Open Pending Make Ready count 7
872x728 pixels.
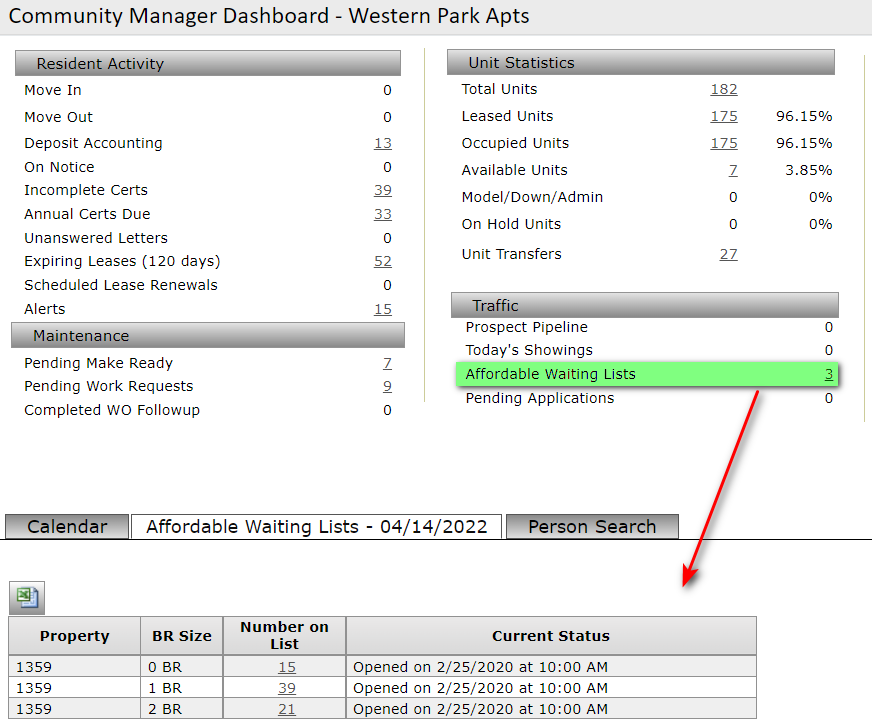pyautogui.click(x=387, y=363)
